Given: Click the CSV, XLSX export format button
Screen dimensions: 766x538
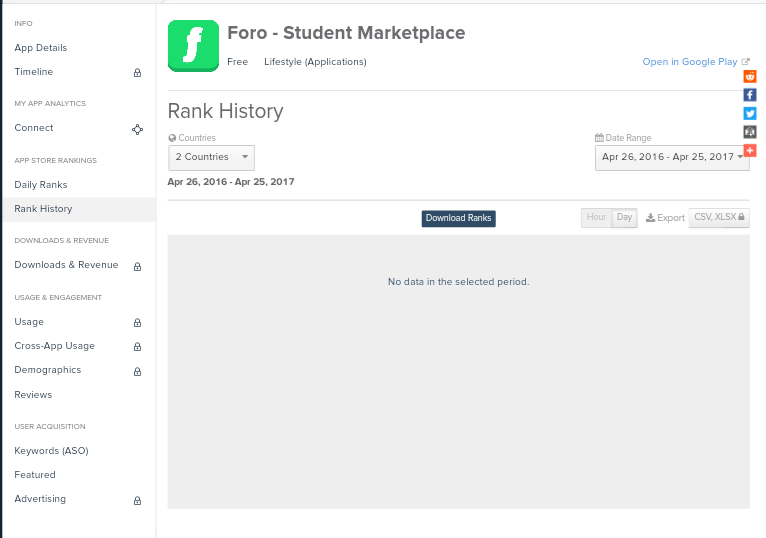Looking at the screenshot, I should click(x=718, y=218).
